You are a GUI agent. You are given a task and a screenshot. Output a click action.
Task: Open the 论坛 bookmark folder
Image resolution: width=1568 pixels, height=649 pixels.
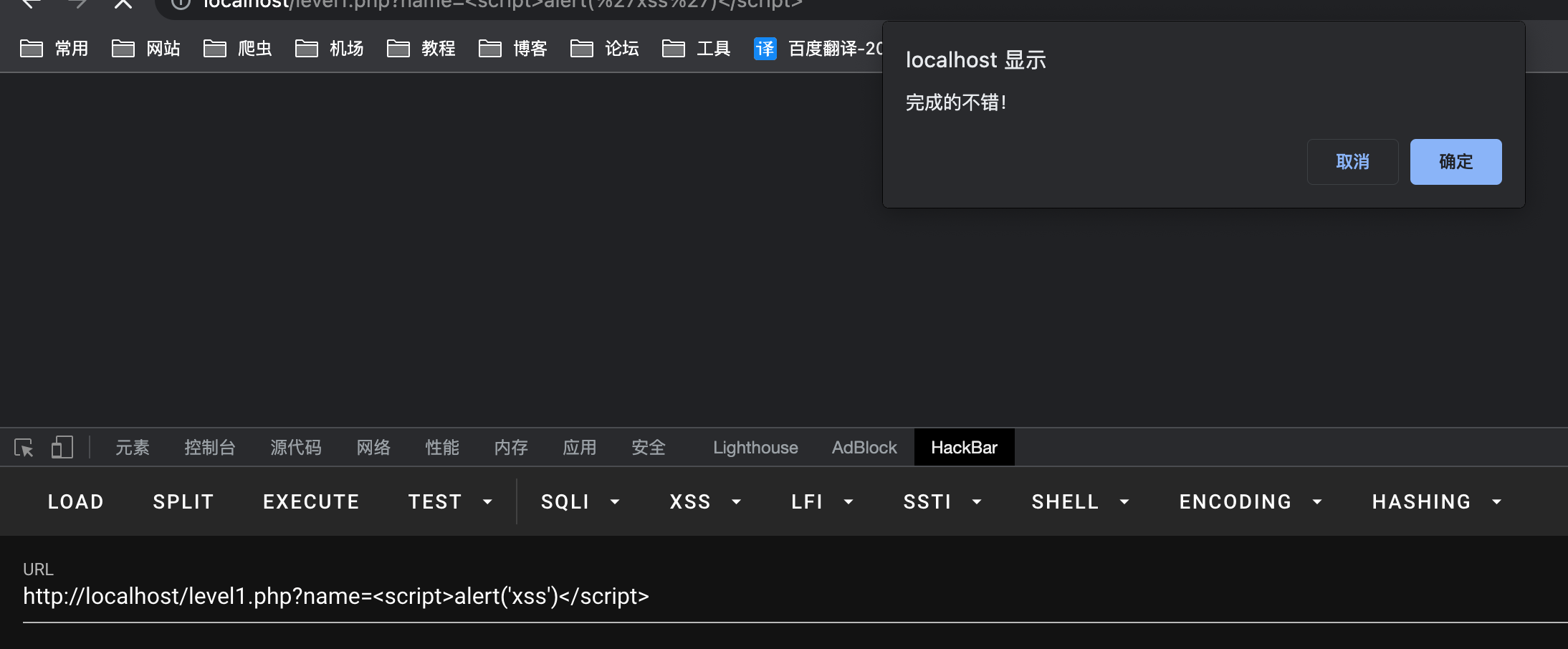point(605,49)
